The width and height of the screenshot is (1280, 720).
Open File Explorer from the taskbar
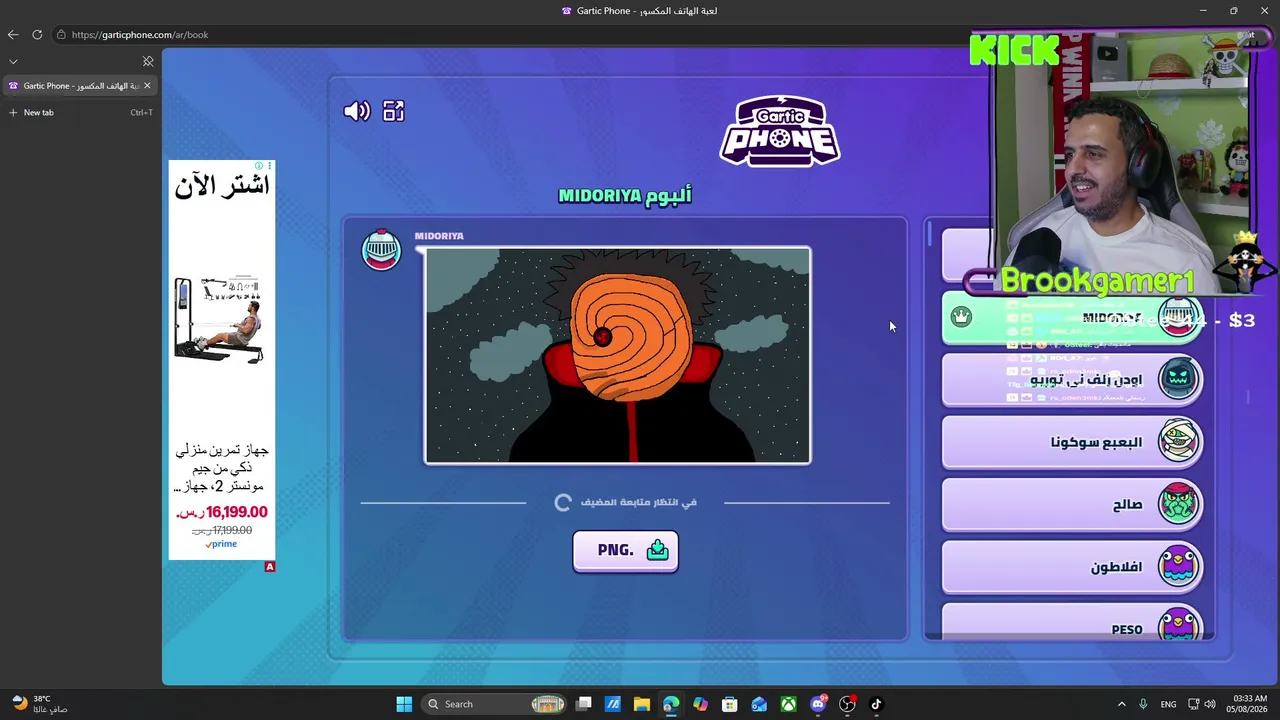point(642,704)
